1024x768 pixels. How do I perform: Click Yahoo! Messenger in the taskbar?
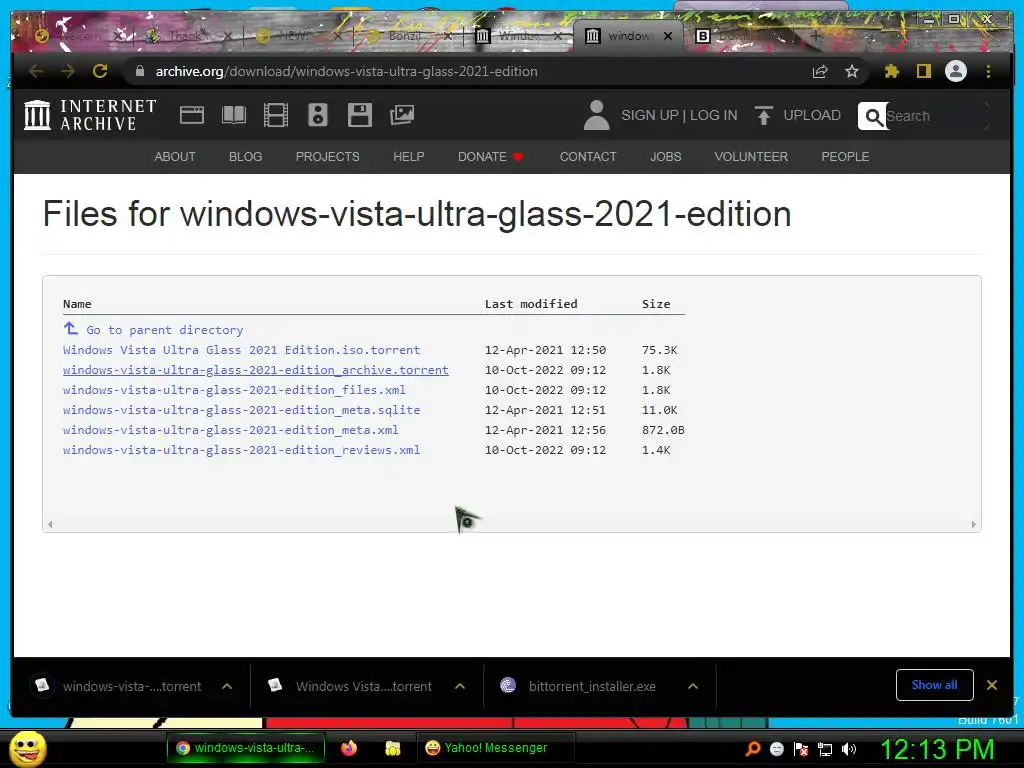tap(495, 748)
